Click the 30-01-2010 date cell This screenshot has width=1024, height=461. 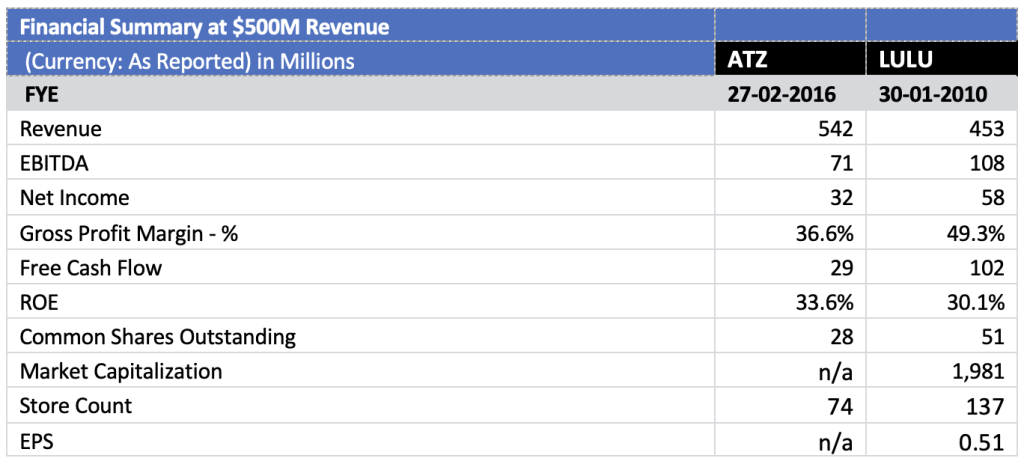point(942,94)
